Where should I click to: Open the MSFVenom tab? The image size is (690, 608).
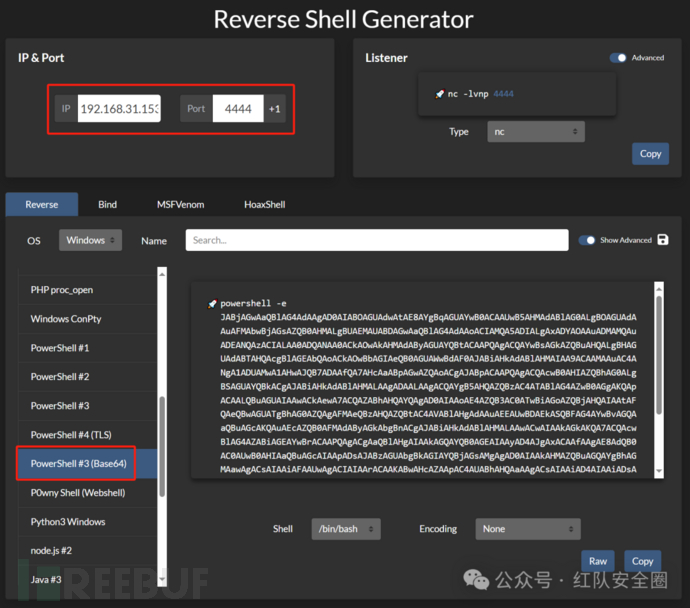coord(180,205)
